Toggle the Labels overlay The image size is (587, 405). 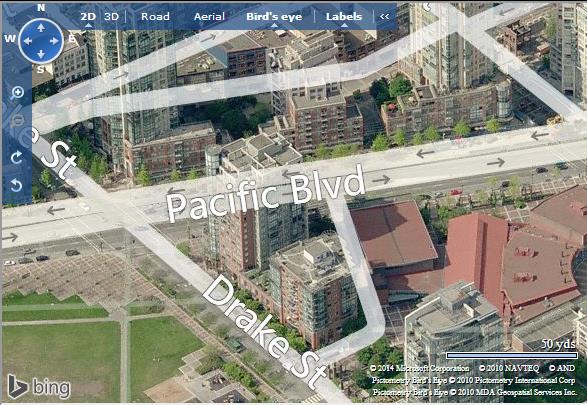coord(344,16)
